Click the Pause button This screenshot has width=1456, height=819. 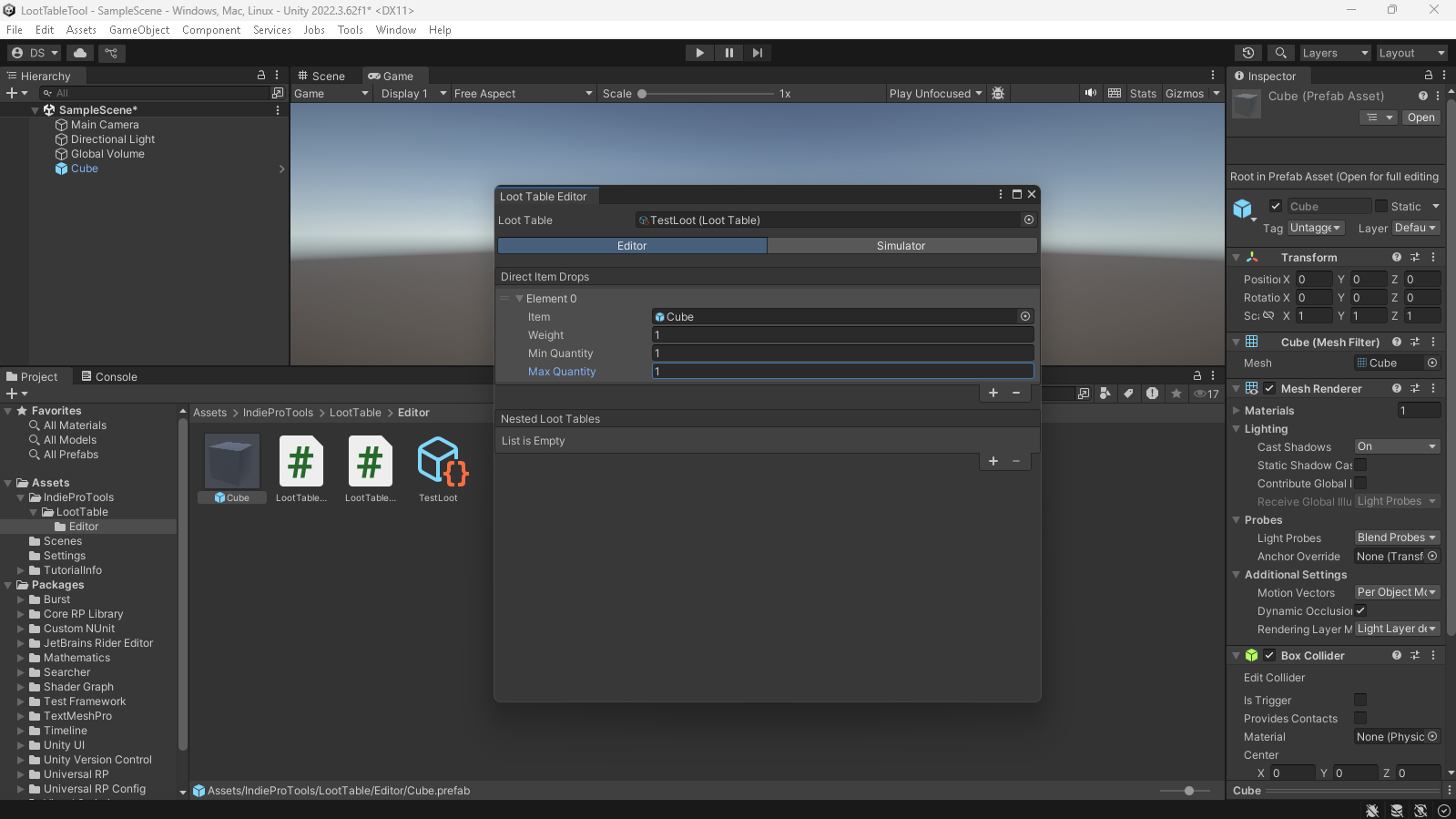click(728, 53)
